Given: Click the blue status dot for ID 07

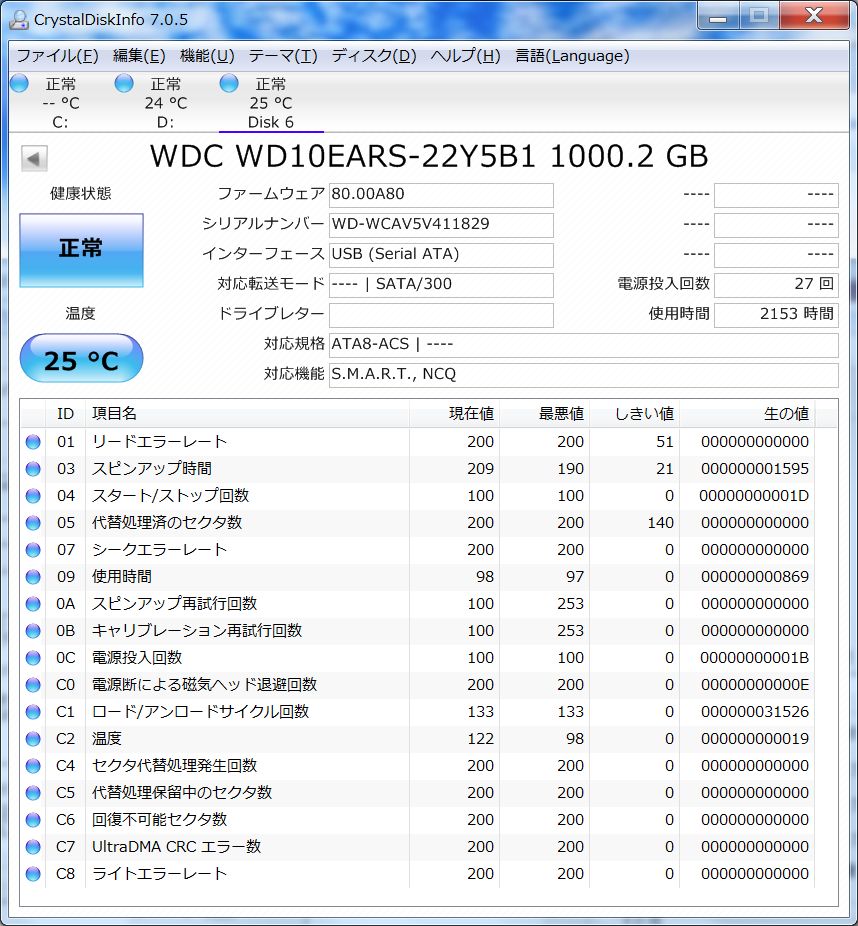Looking at the screenshot, I should click(33, 550).
